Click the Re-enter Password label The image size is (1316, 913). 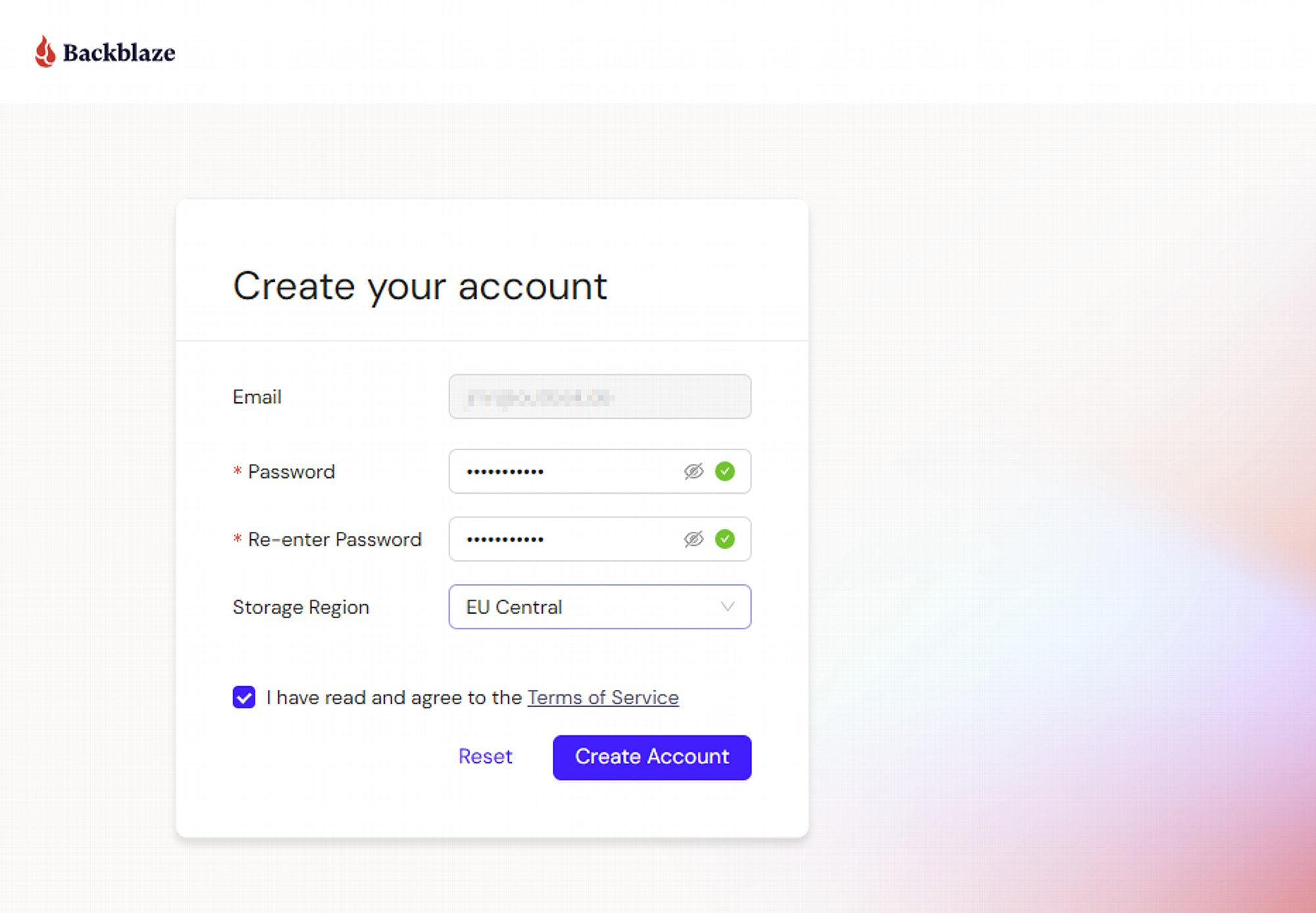[334, 539]
